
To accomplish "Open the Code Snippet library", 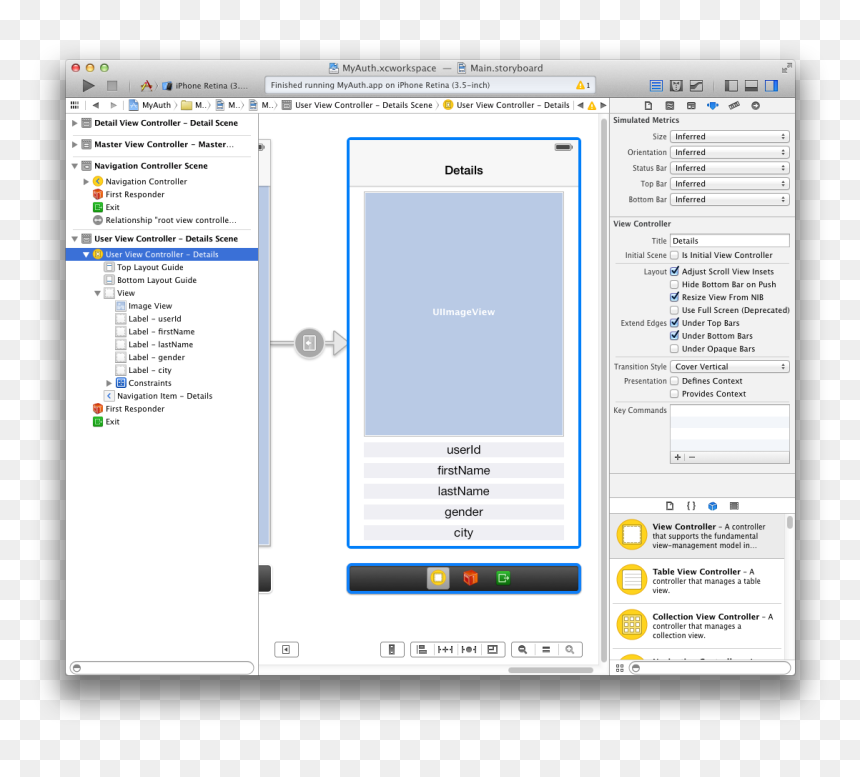I will point(691,506).
